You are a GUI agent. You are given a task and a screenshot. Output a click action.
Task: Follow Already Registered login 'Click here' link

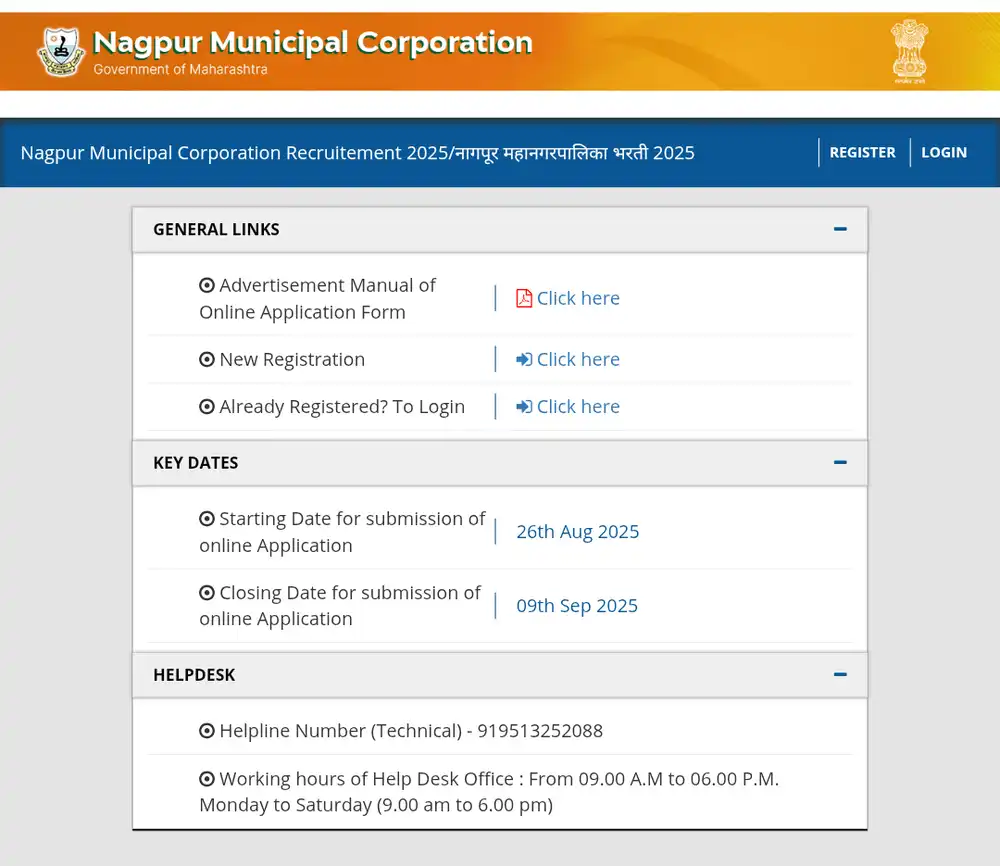pyautogui.click(x=578, y=406)
